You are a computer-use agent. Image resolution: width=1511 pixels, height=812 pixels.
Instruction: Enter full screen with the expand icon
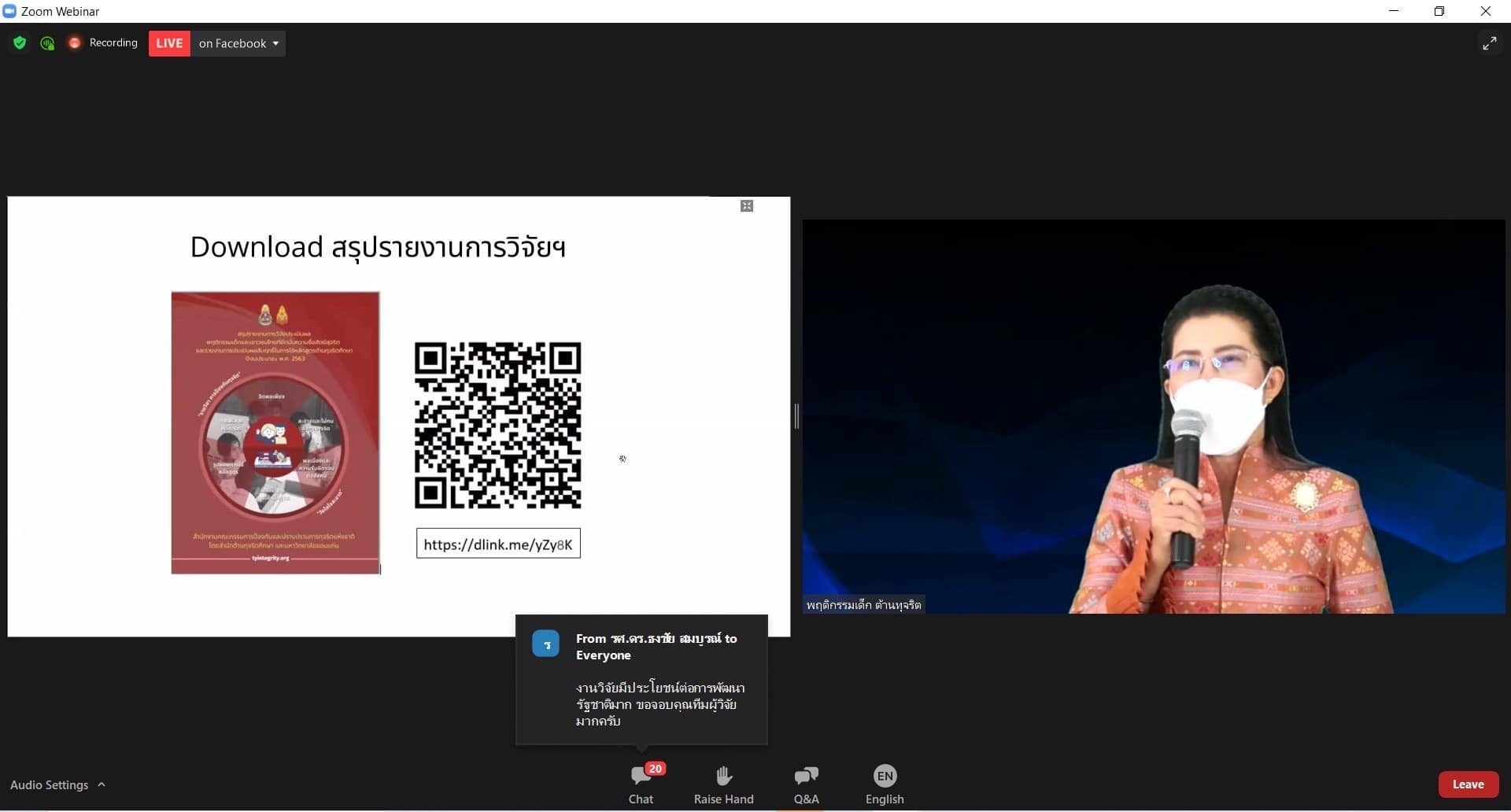[1490, 43]
